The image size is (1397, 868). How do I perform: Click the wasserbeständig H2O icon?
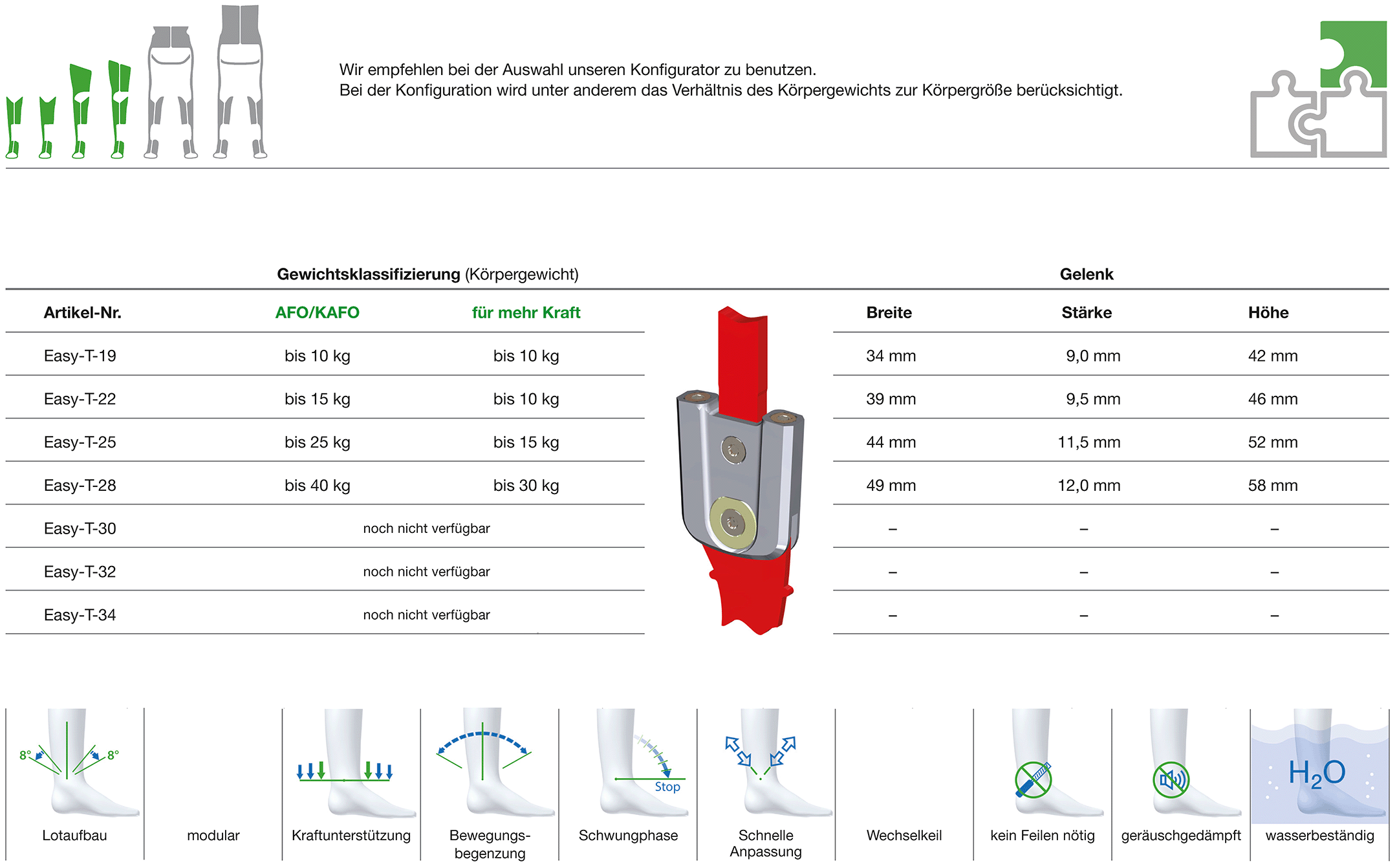1319,766
